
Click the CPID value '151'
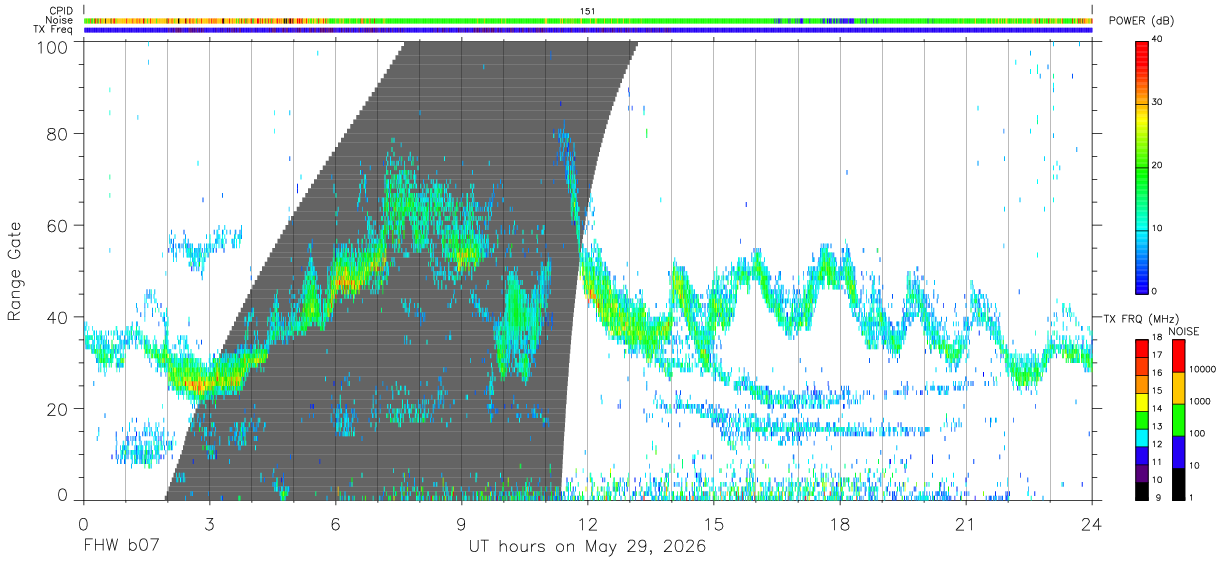588,11
